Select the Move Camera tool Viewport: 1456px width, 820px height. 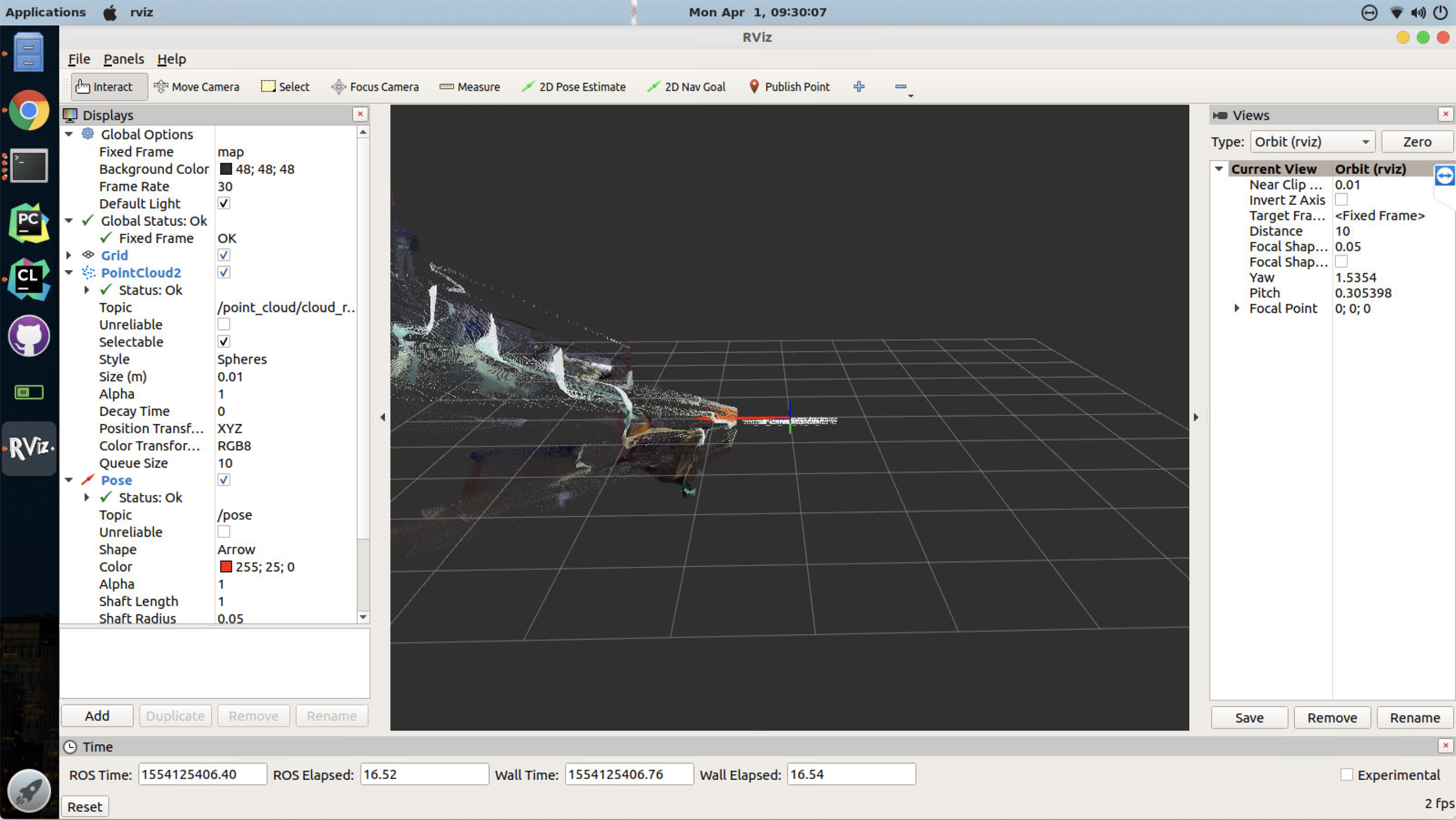coord(197,86)
